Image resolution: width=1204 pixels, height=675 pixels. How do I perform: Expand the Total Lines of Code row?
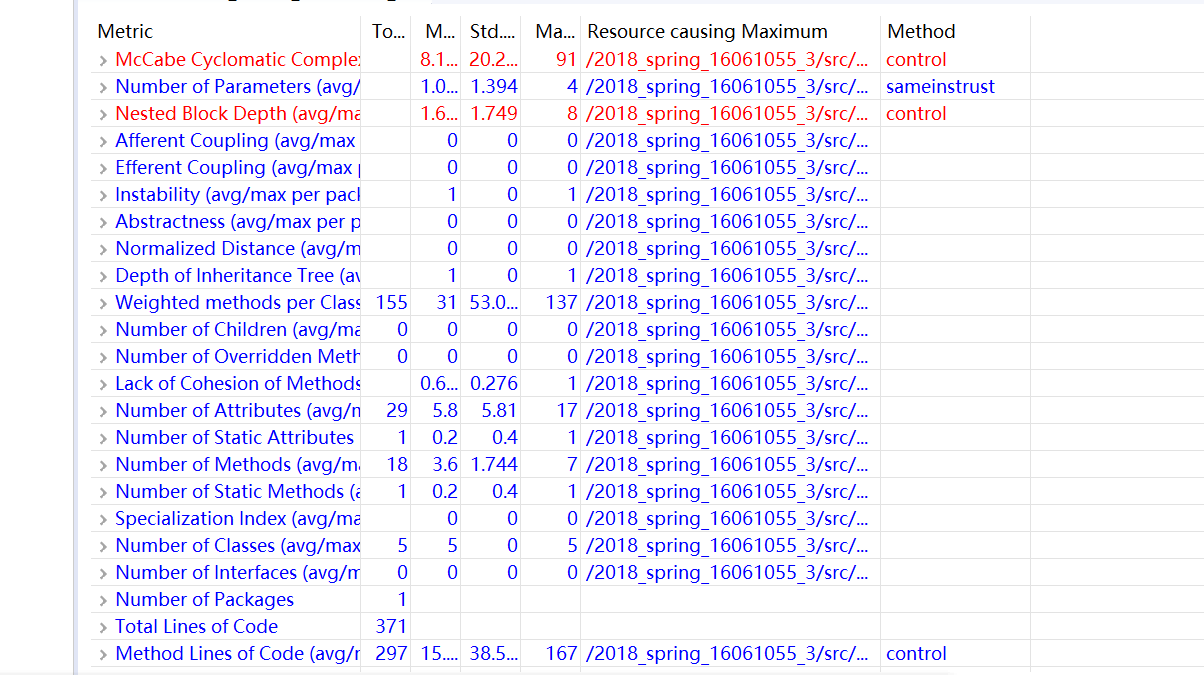(x=103, y=627)
